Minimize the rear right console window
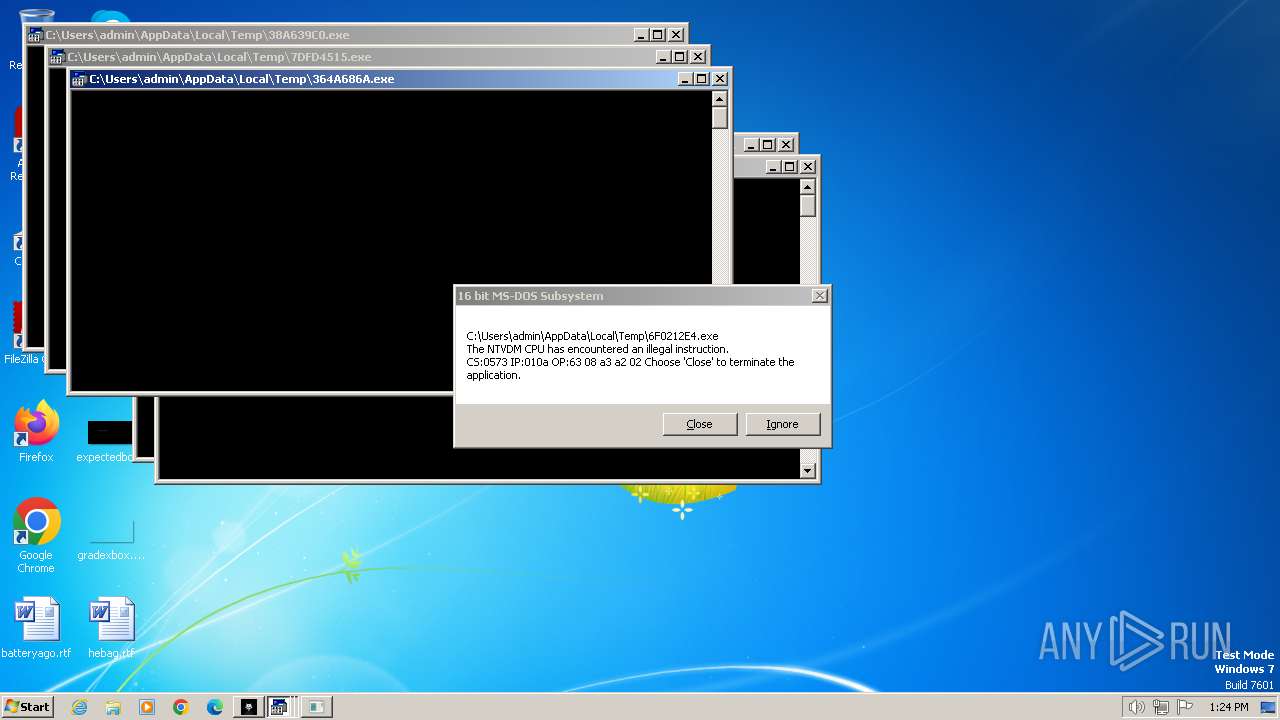The height and width of the screenshot is (720, 1280). pyautogui.click(x=773, y=167)
